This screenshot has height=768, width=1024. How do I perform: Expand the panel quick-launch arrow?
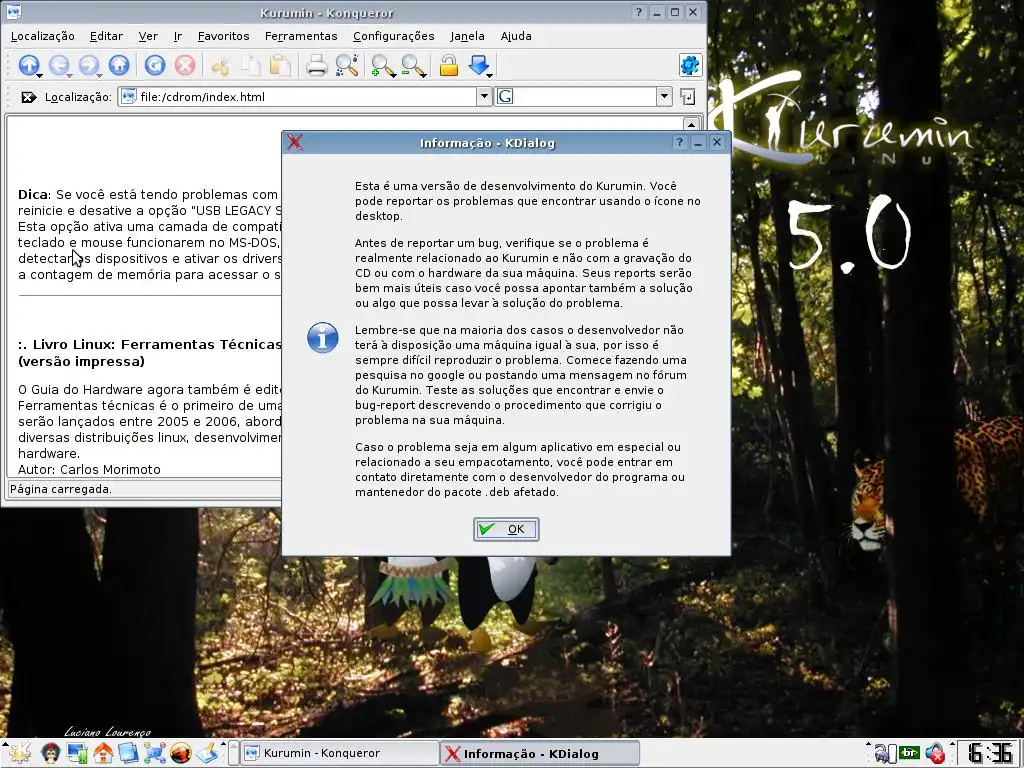tap(224, 745)
